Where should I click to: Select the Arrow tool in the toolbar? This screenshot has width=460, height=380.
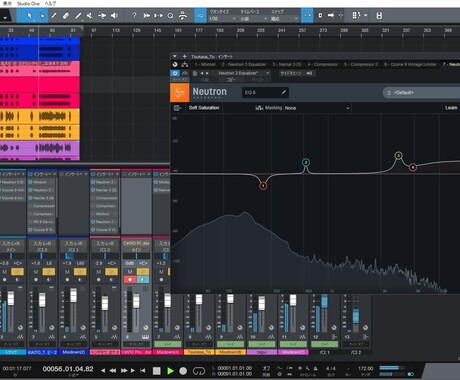[x=29, y=15]
